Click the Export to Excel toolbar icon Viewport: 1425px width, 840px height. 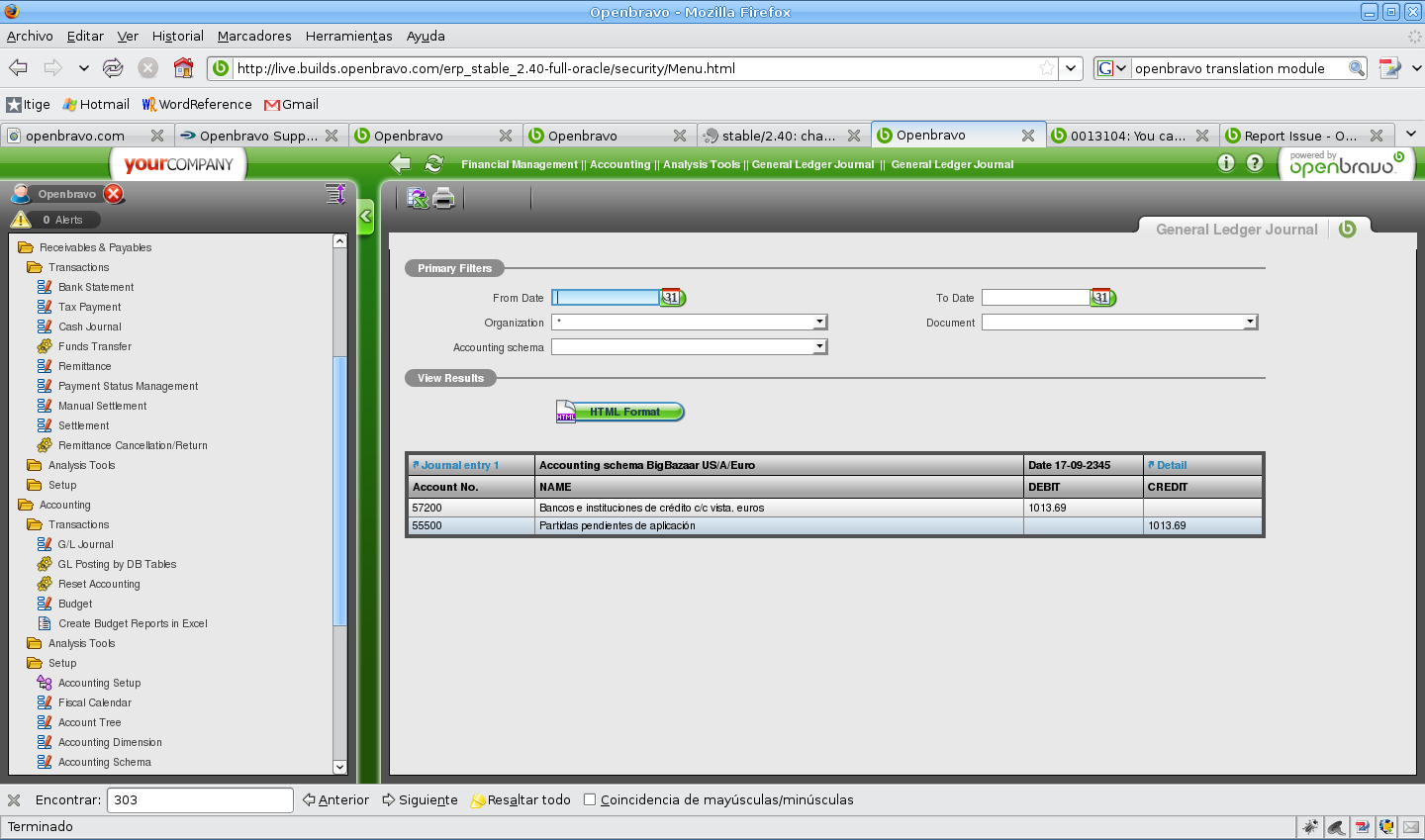(x=418, y=198)
